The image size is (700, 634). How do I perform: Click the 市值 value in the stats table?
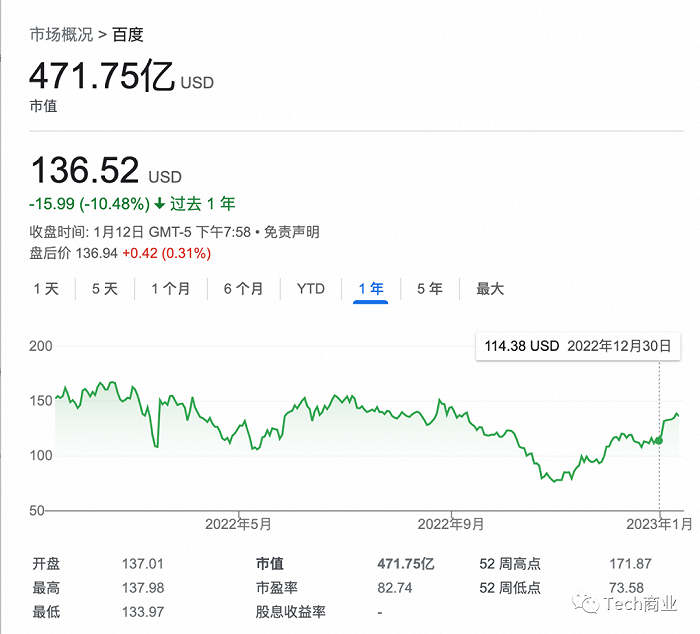(406, 564)
